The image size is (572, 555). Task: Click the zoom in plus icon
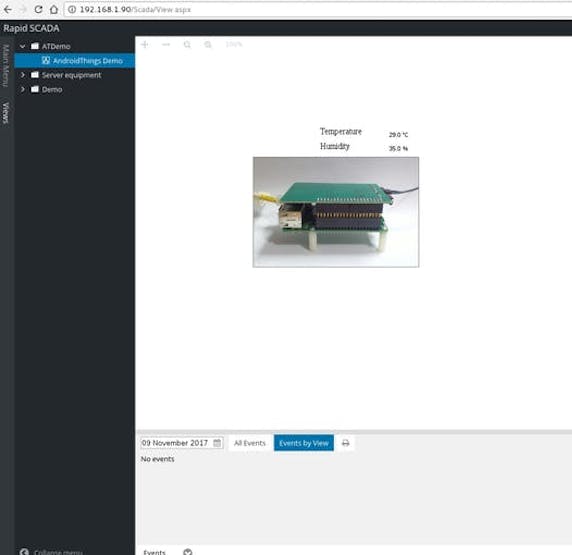pos(145,44)
